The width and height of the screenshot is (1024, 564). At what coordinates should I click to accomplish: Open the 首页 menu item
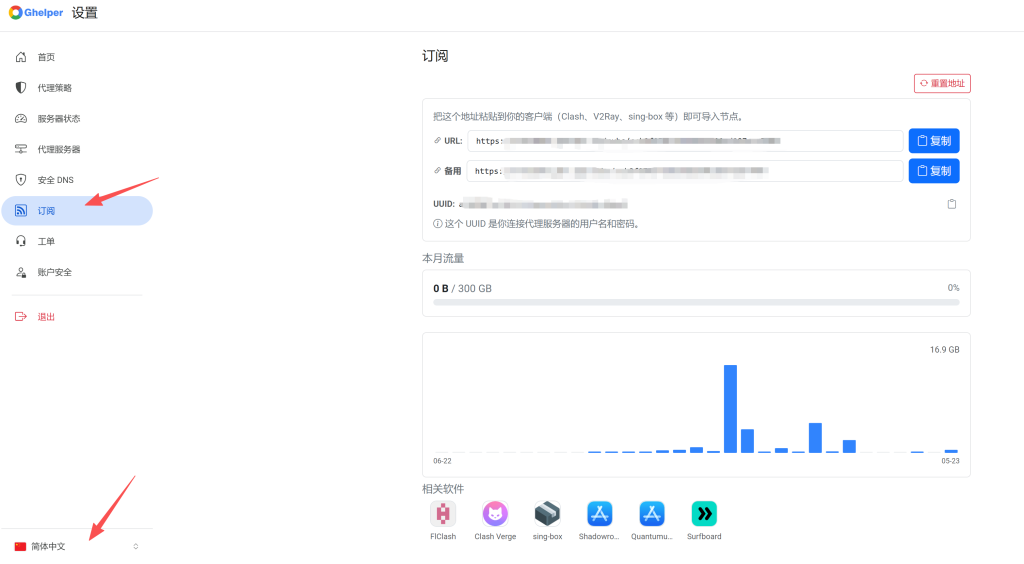click(x=77, y=57)
